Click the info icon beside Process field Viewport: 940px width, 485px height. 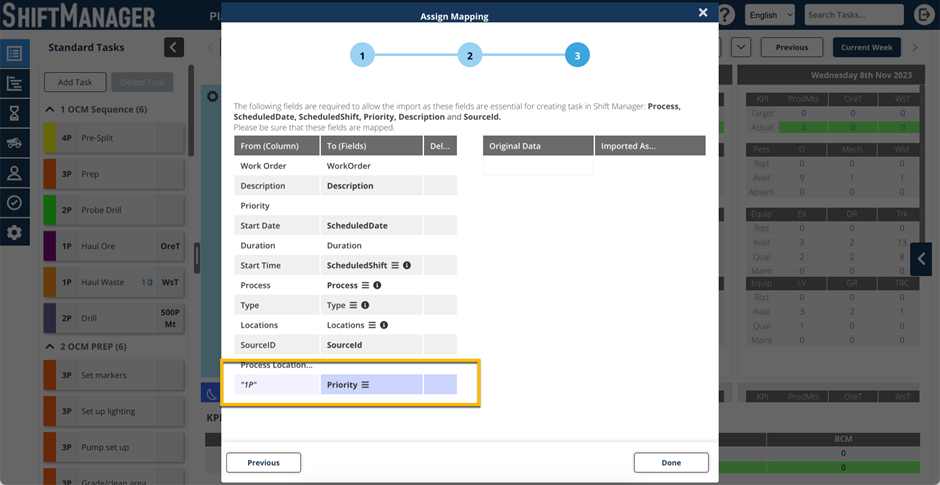click(377, 285)
